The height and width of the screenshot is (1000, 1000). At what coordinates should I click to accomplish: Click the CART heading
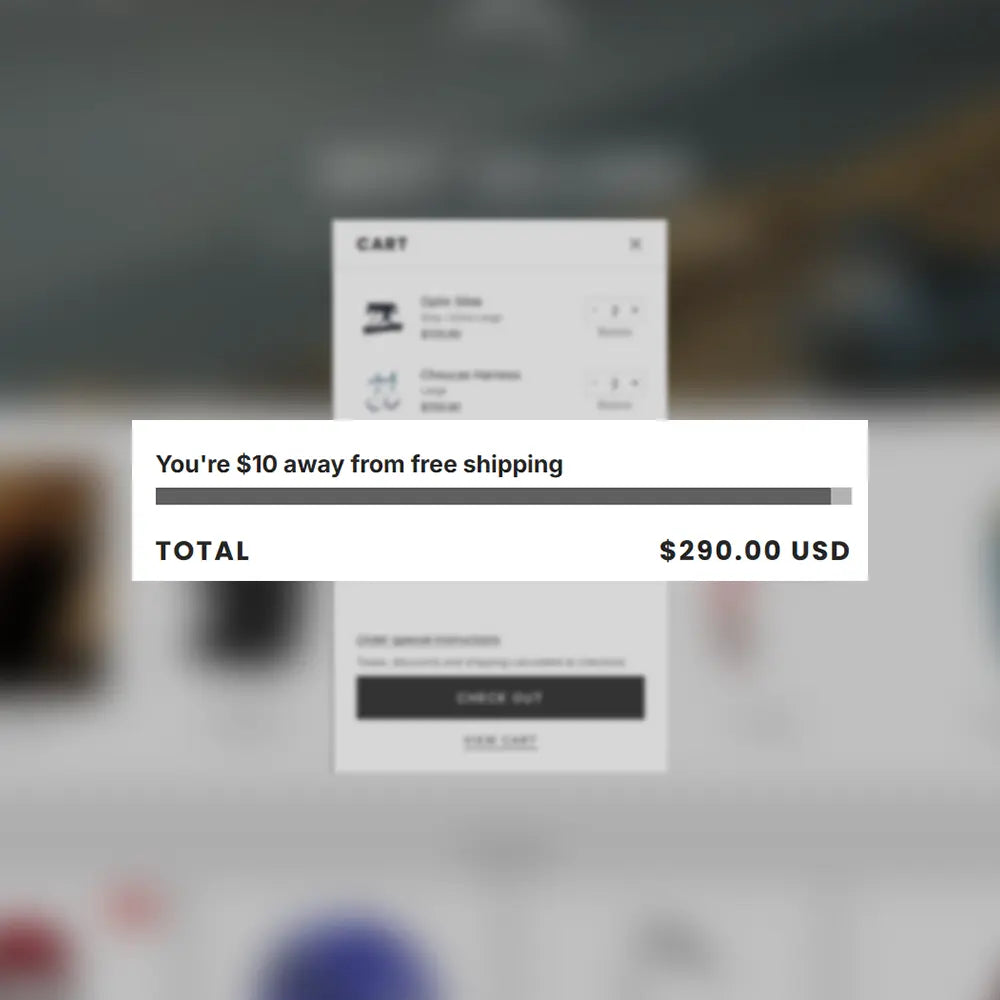tap(381, 244)
